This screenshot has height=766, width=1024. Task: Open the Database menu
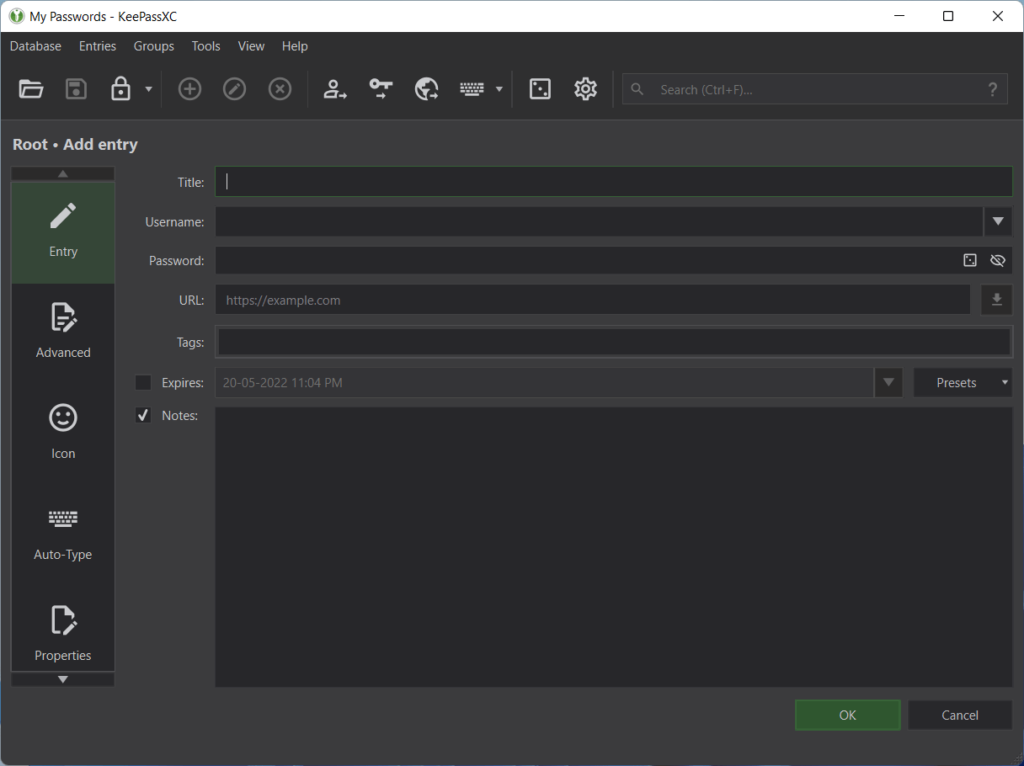[35, 46]
